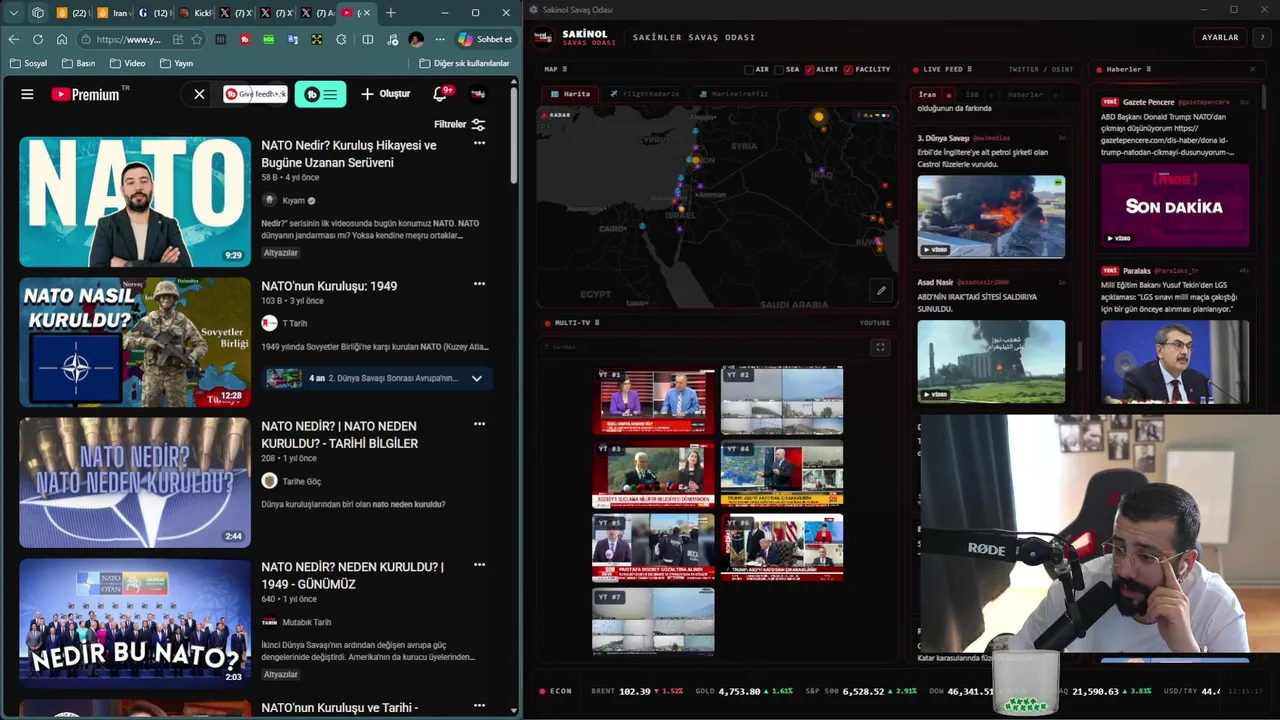Open the YouTube search Filtreler options

[x=459, y=125]
